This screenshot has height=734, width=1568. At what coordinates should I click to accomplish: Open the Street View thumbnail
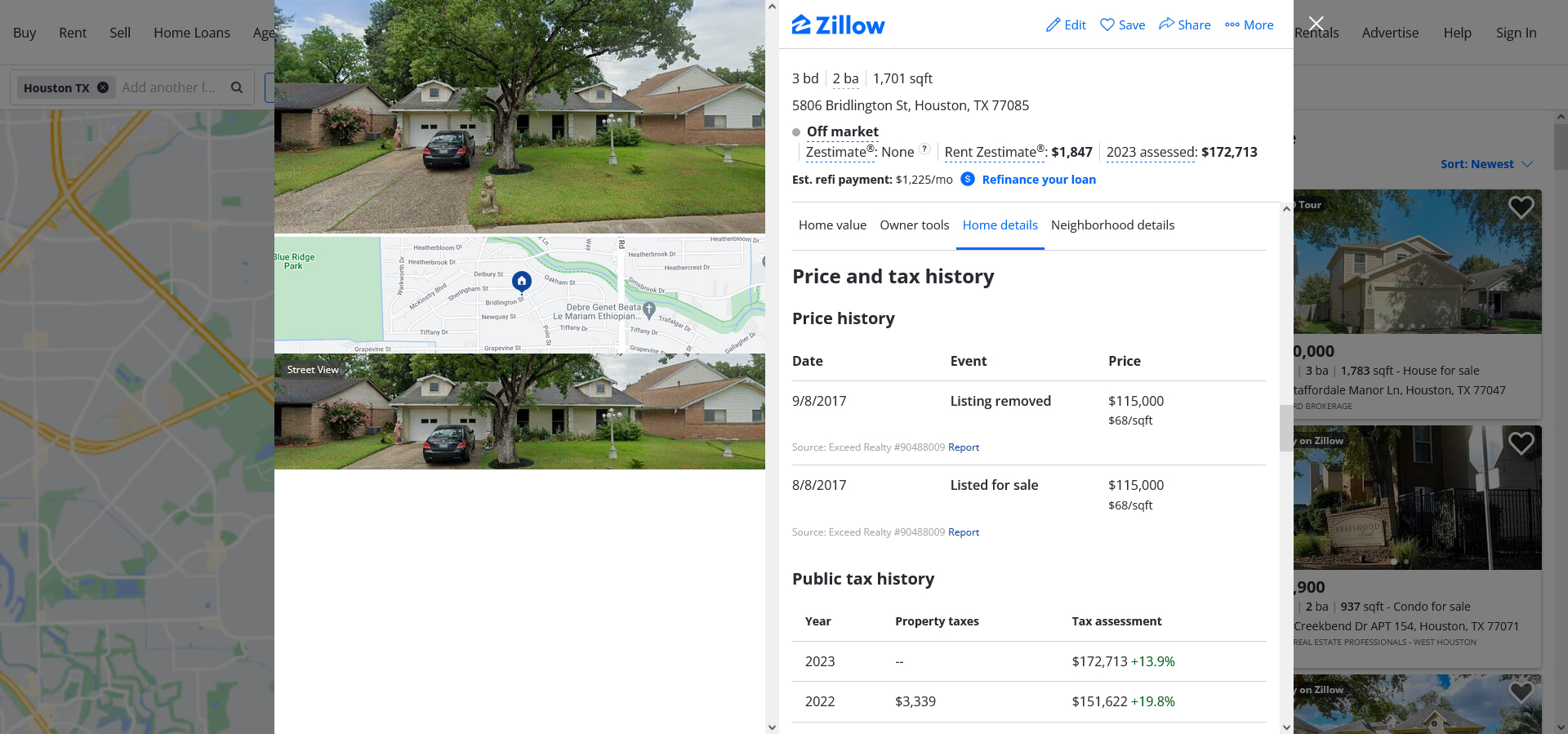[x=519, y=411]
